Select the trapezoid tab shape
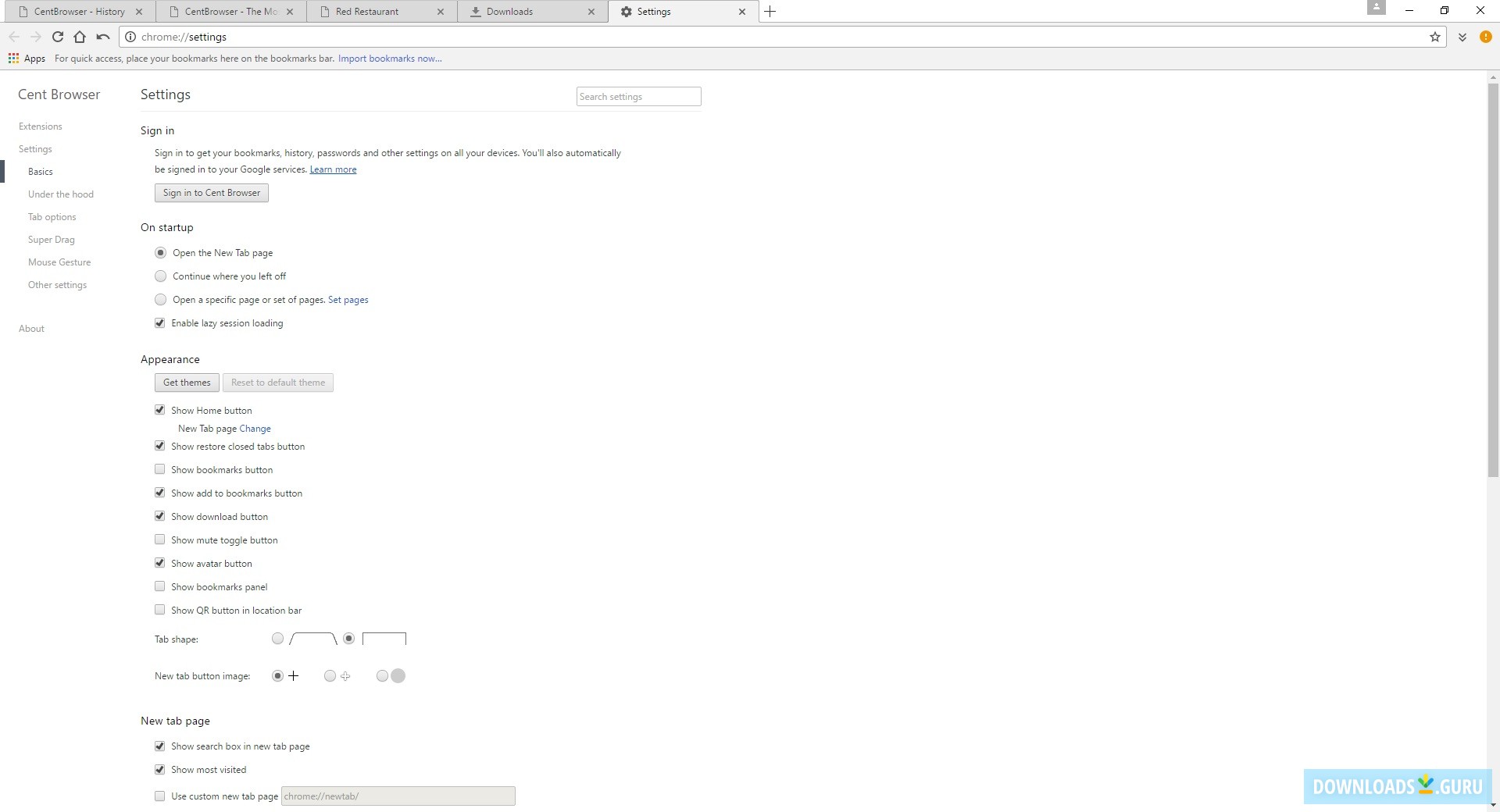The image size is (1500, 812). (277, 639)
